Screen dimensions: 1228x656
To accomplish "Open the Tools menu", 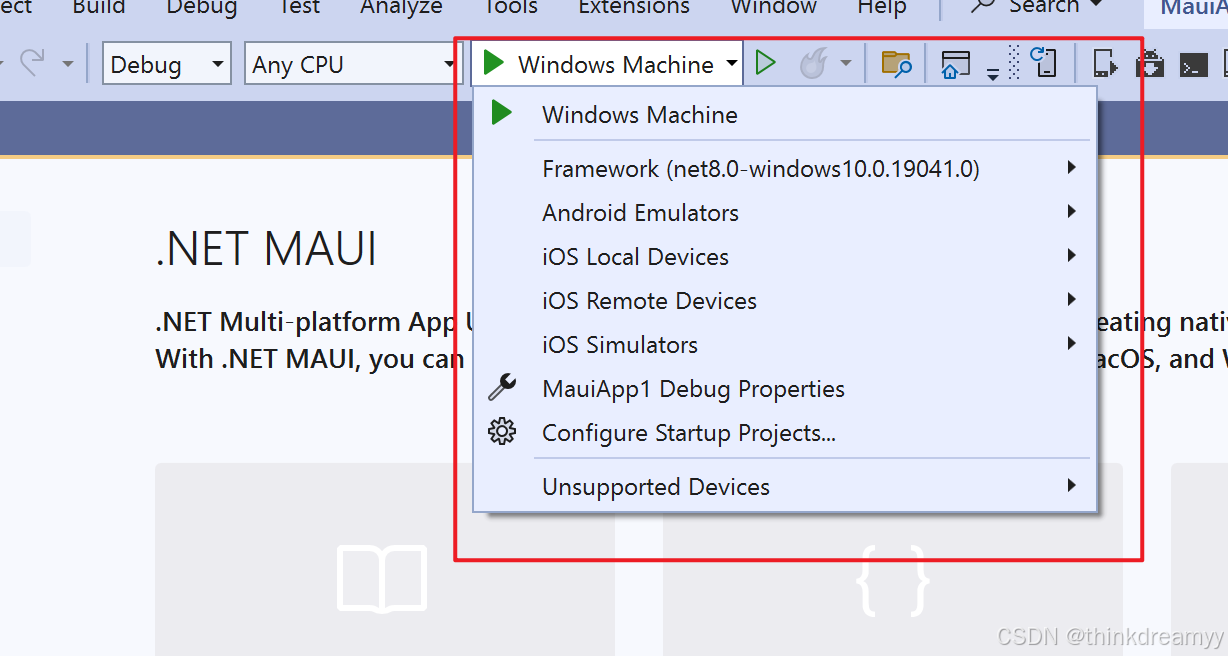I will [x=510, y=7].
